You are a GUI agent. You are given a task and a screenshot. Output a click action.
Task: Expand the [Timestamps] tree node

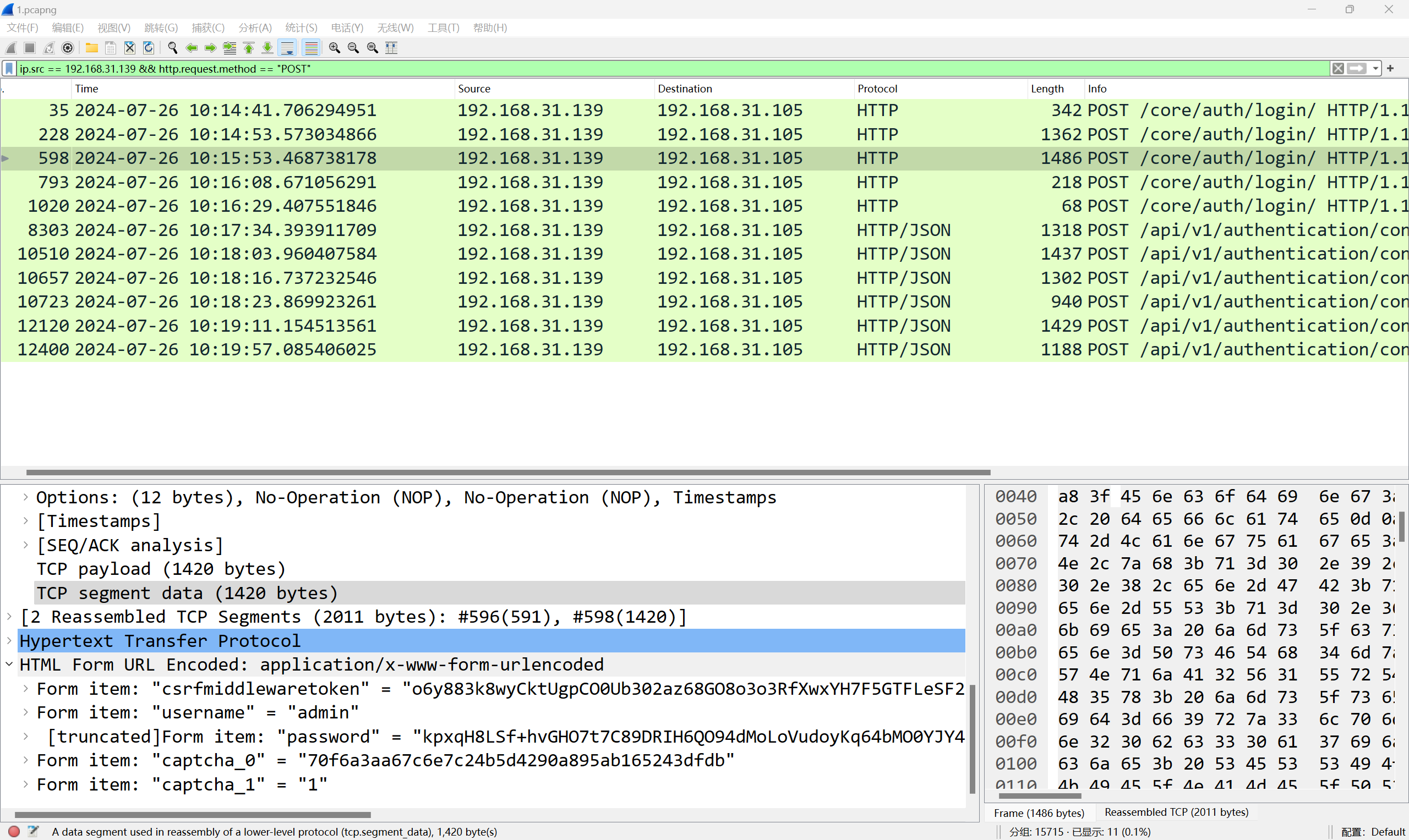[25, 521]
